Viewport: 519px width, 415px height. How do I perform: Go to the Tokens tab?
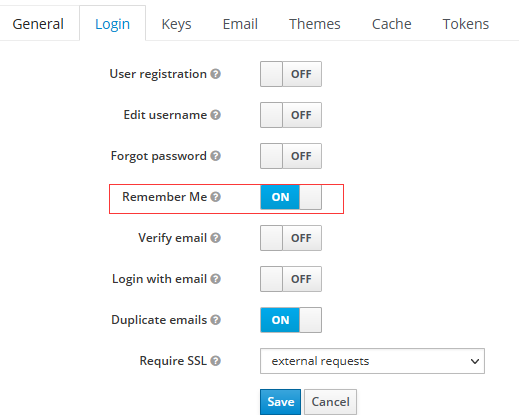pyautogui.click(x=465, y=24)
